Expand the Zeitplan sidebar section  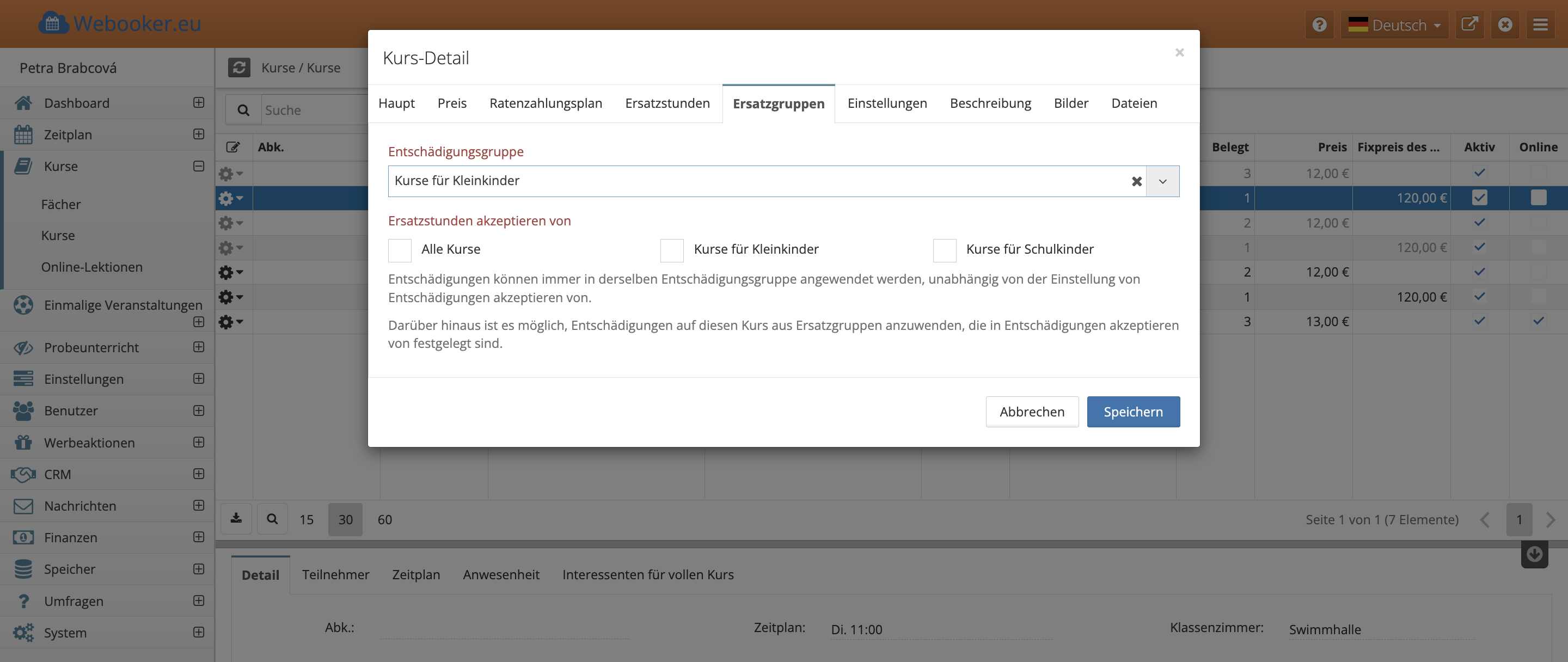tap(198, 134)
